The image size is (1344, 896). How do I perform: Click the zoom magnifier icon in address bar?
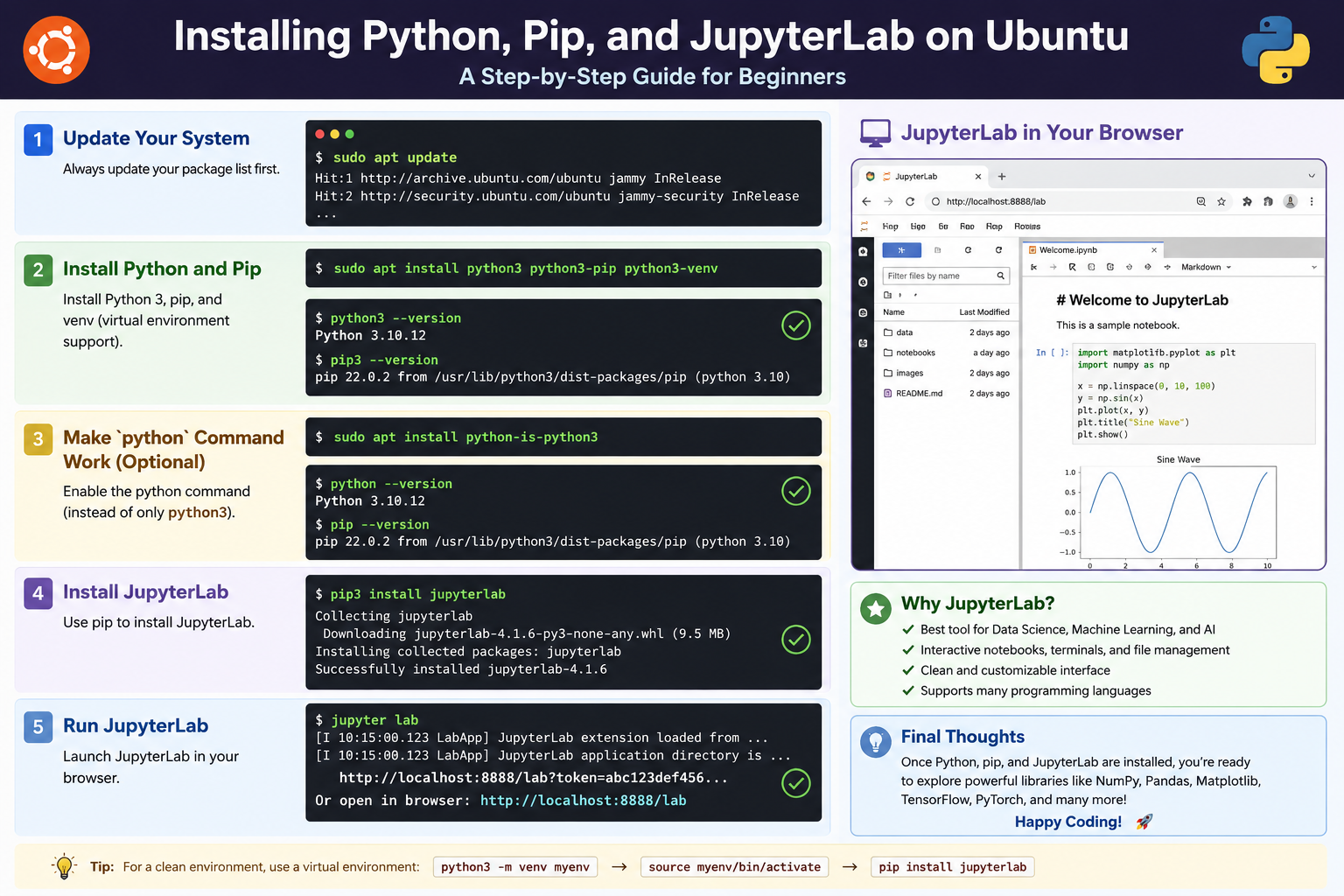coord(1201,201)
